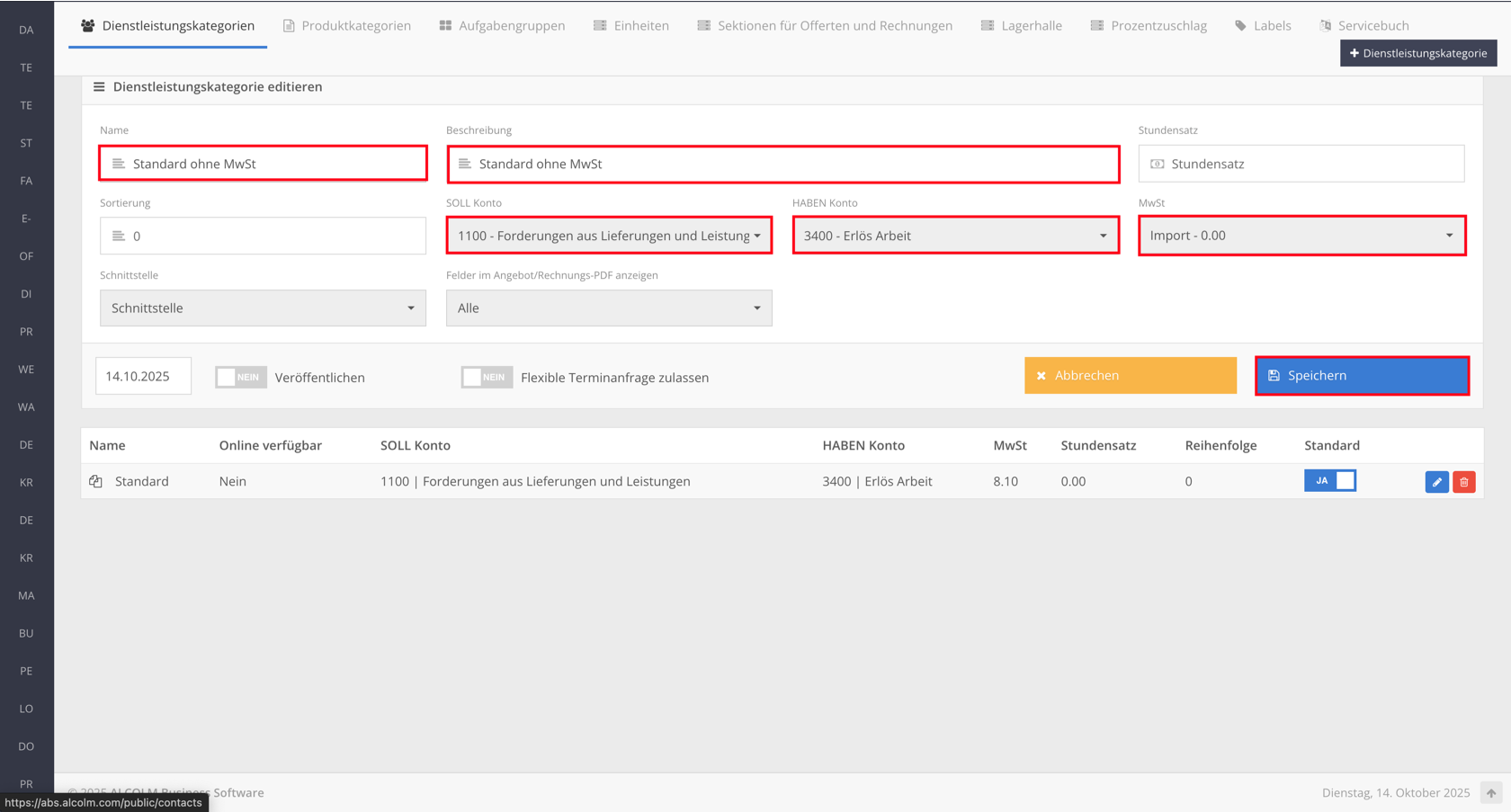The image size is (1511, 812).
Task: Click the scroll-to-top arrow icon
Action: coord(1490,792)
